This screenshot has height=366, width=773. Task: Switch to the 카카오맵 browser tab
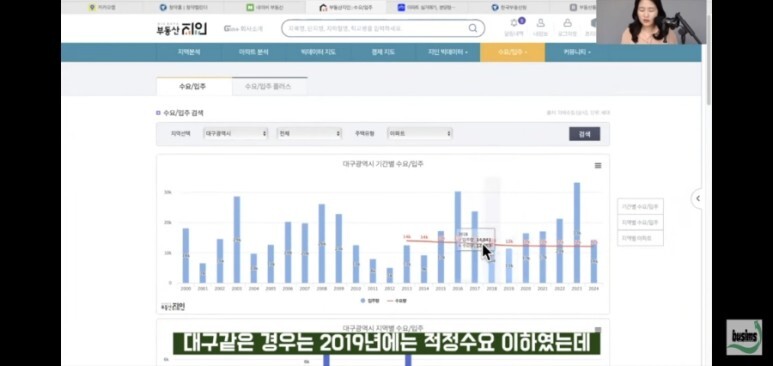pos(102,7)
